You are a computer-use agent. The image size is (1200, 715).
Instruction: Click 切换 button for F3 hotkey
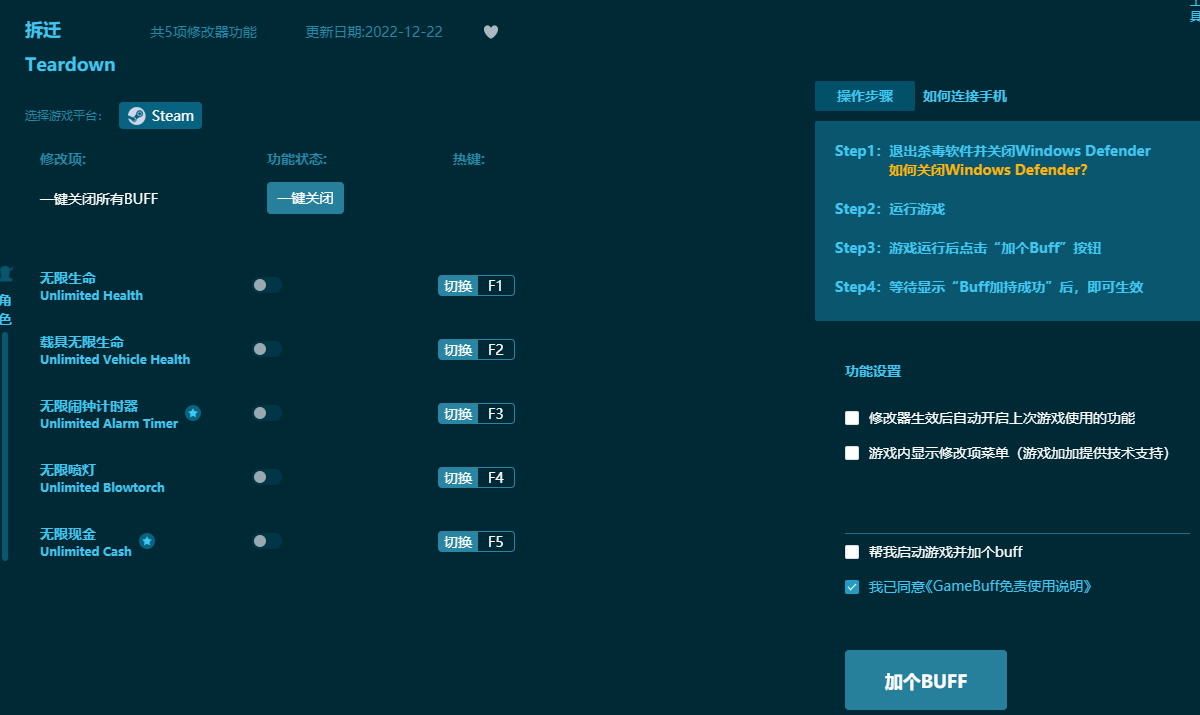tap(458, 414)
